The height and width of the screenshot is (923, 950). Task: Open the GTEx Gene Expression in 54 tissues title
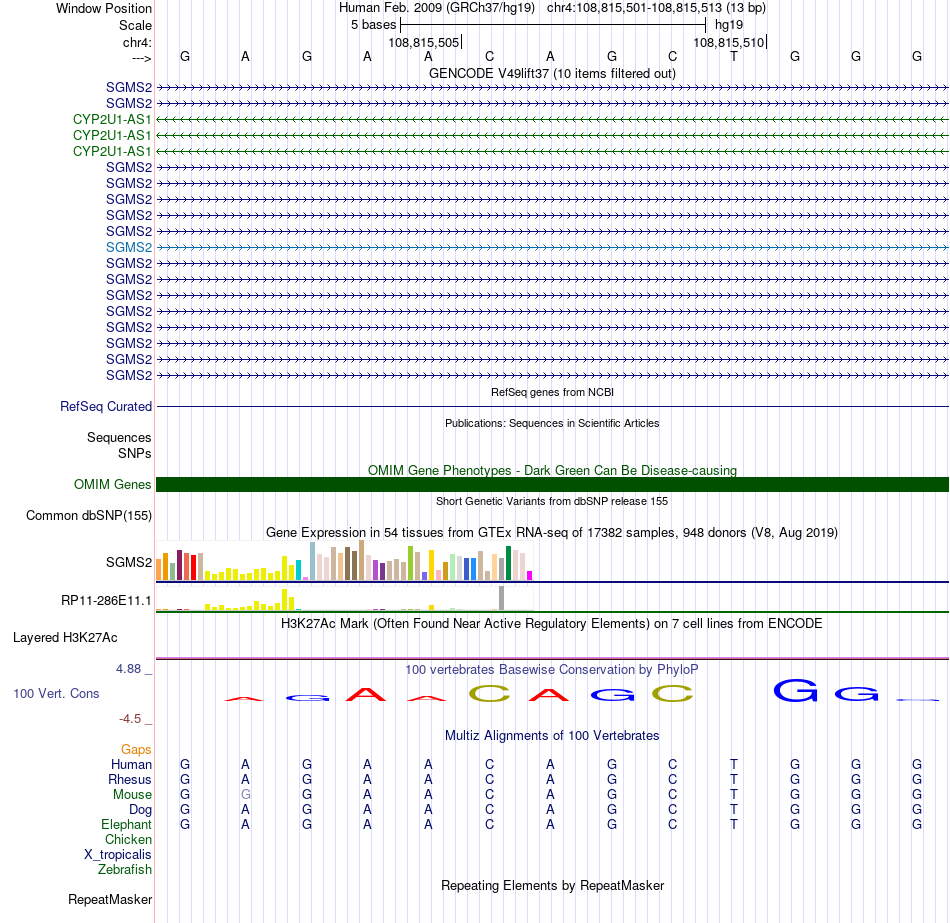552,533
